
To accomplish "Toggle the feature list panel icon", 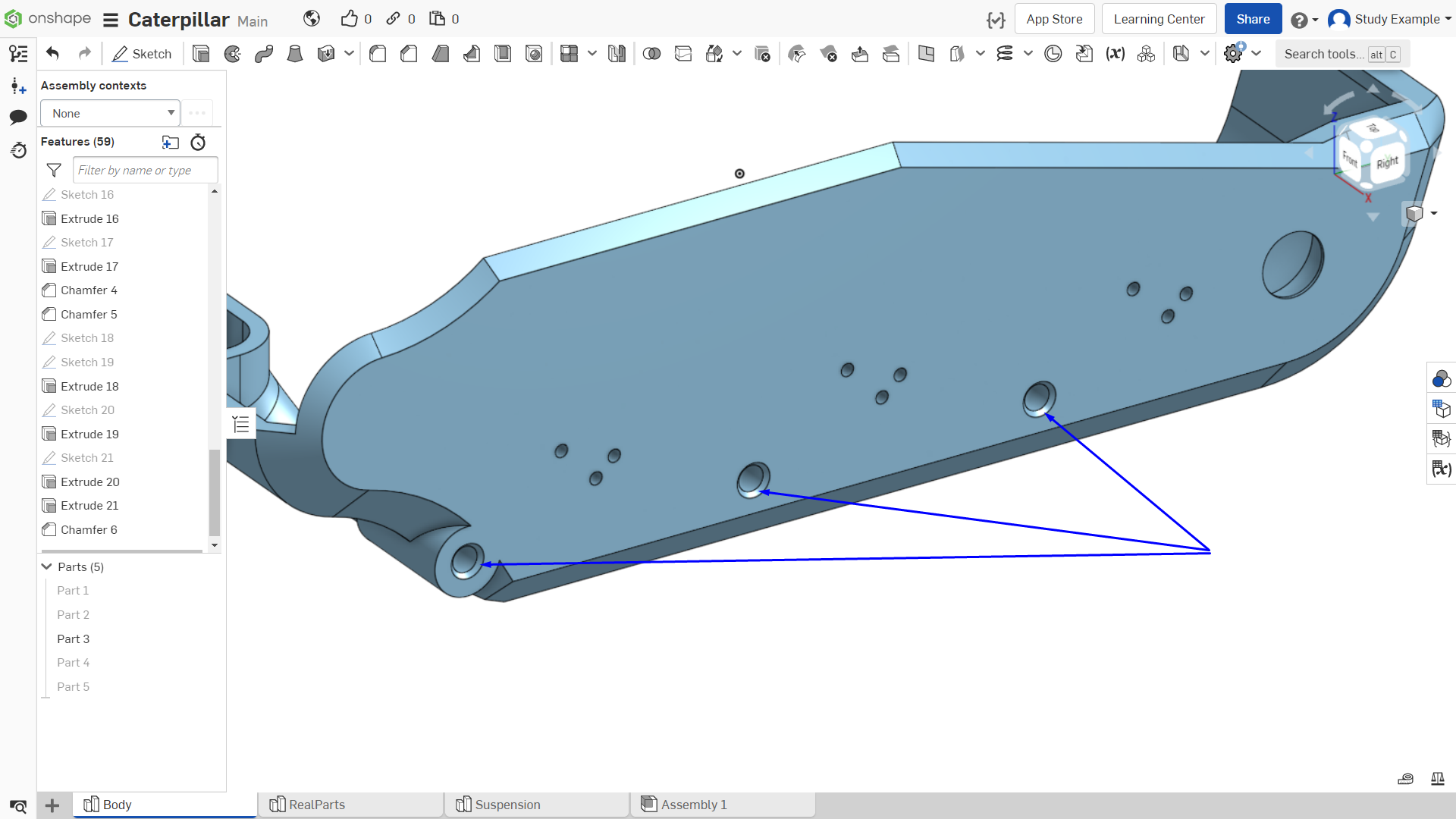I will point(18,54).
